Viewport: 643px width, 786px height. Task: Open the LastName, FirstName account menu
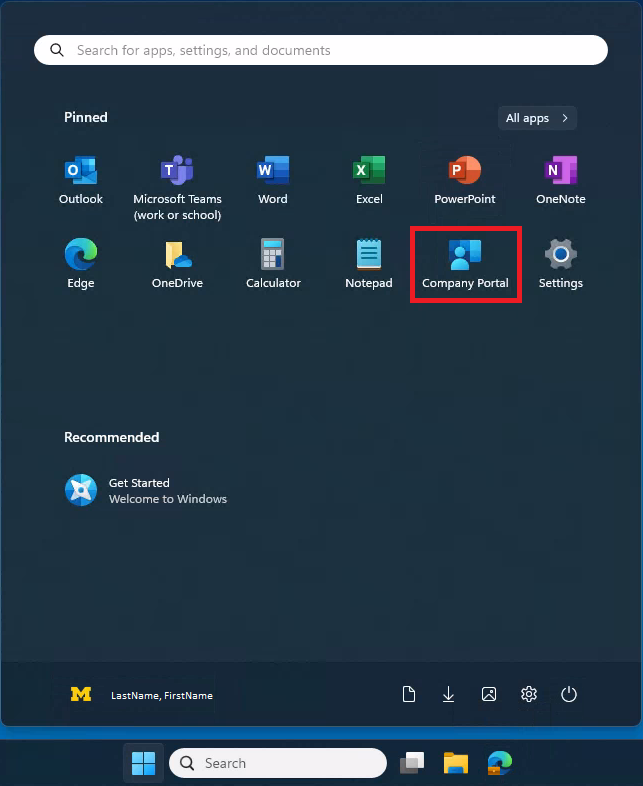click(x=141, y=695)
